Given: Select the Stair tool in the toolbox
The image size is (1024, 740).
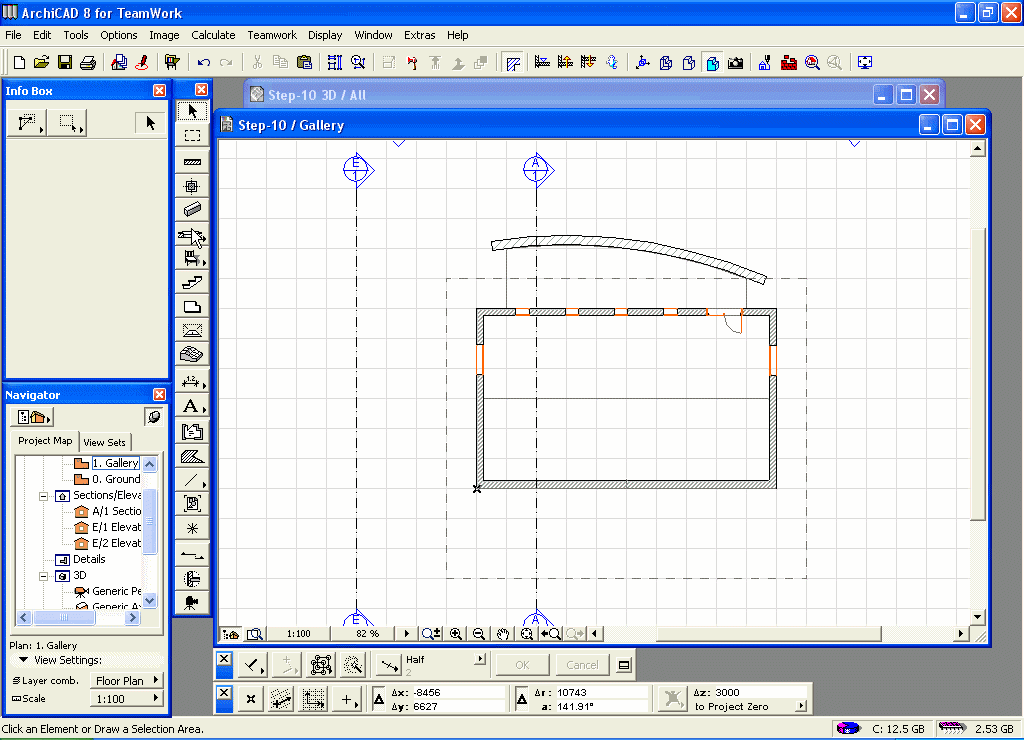Looking at the screenshot, I should tap(193, 283).
